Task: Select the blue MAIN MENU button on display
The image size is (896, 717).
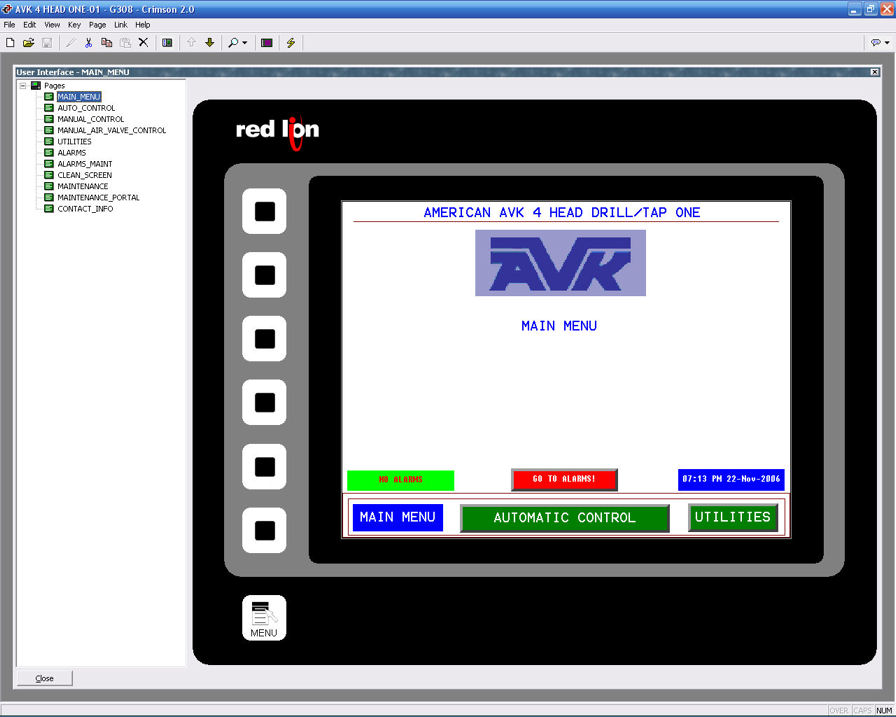Action: click(x=398, y=518)
